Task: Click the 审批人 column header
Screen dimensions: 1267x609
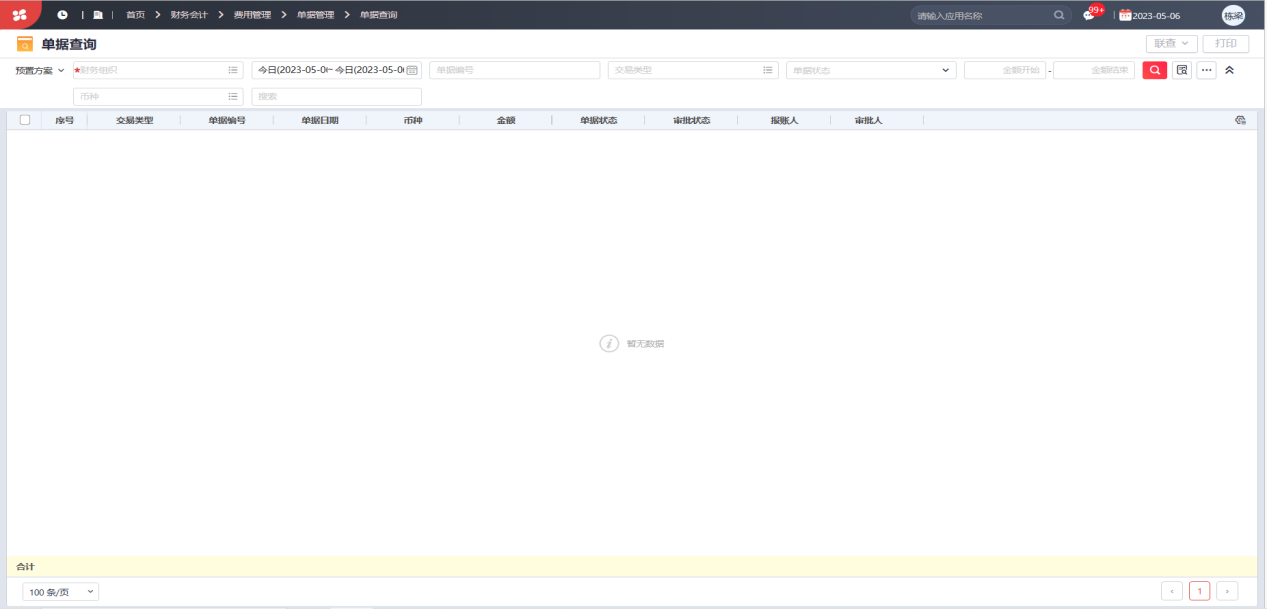Action: [868, 120]
